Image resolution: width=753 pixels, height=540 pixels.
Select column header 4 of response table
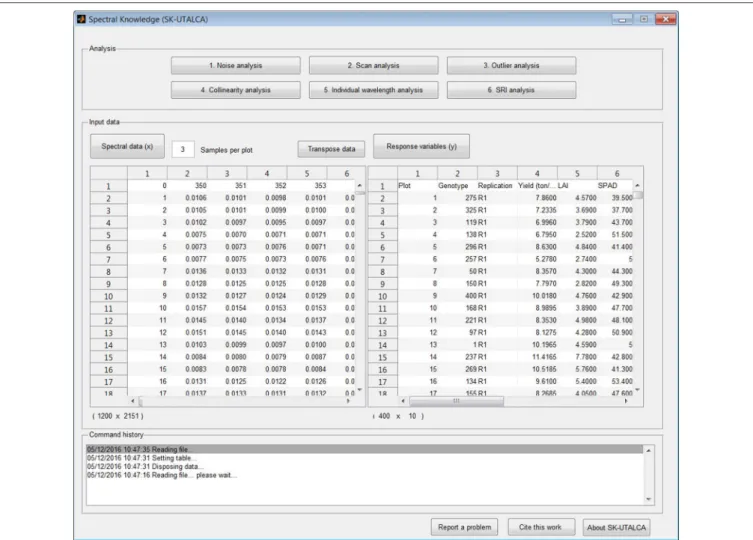click(537, 173)
